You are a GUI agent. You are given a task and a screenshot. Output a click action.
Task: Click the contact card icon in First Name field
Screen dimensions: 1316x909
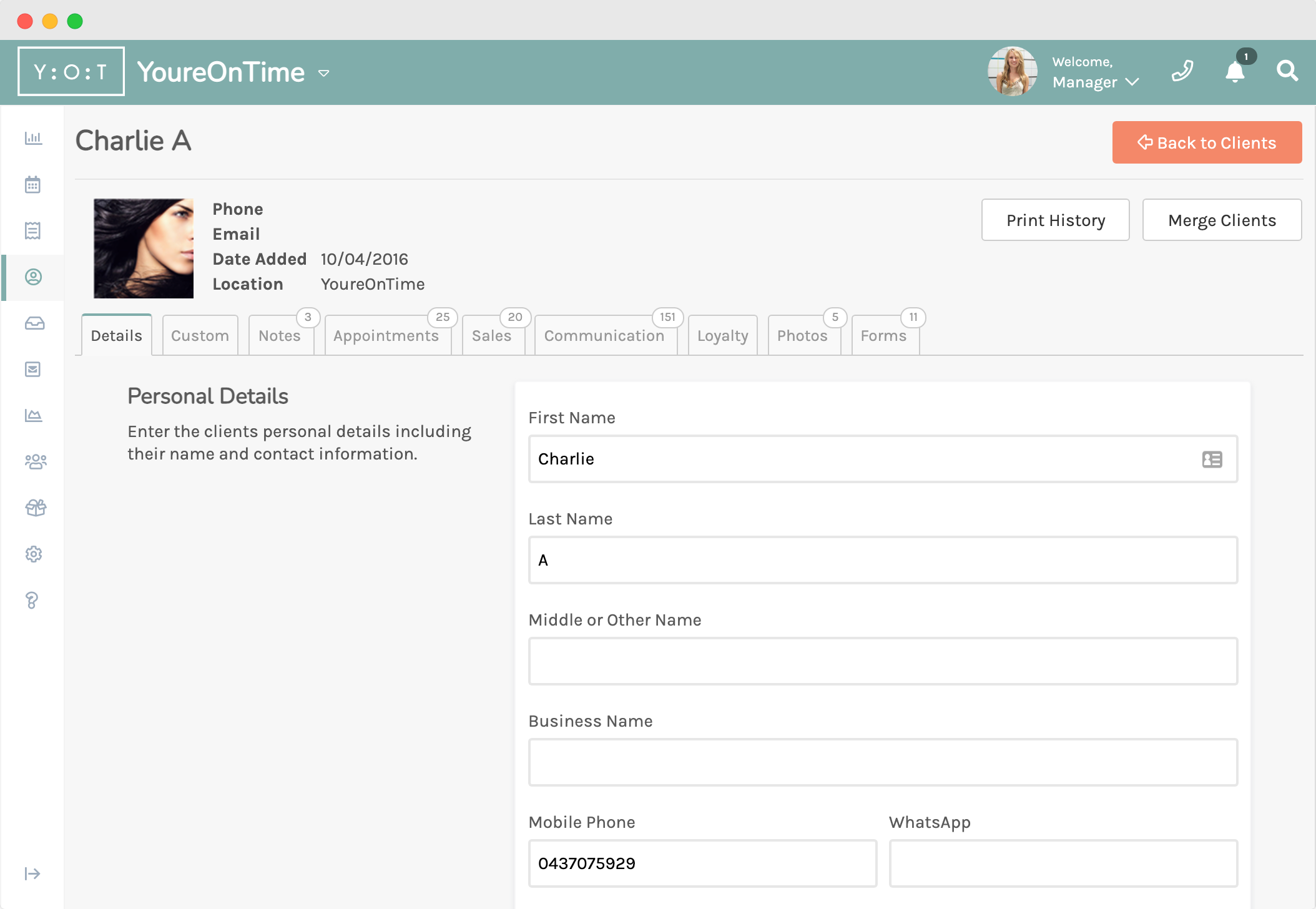point(1212,459)
